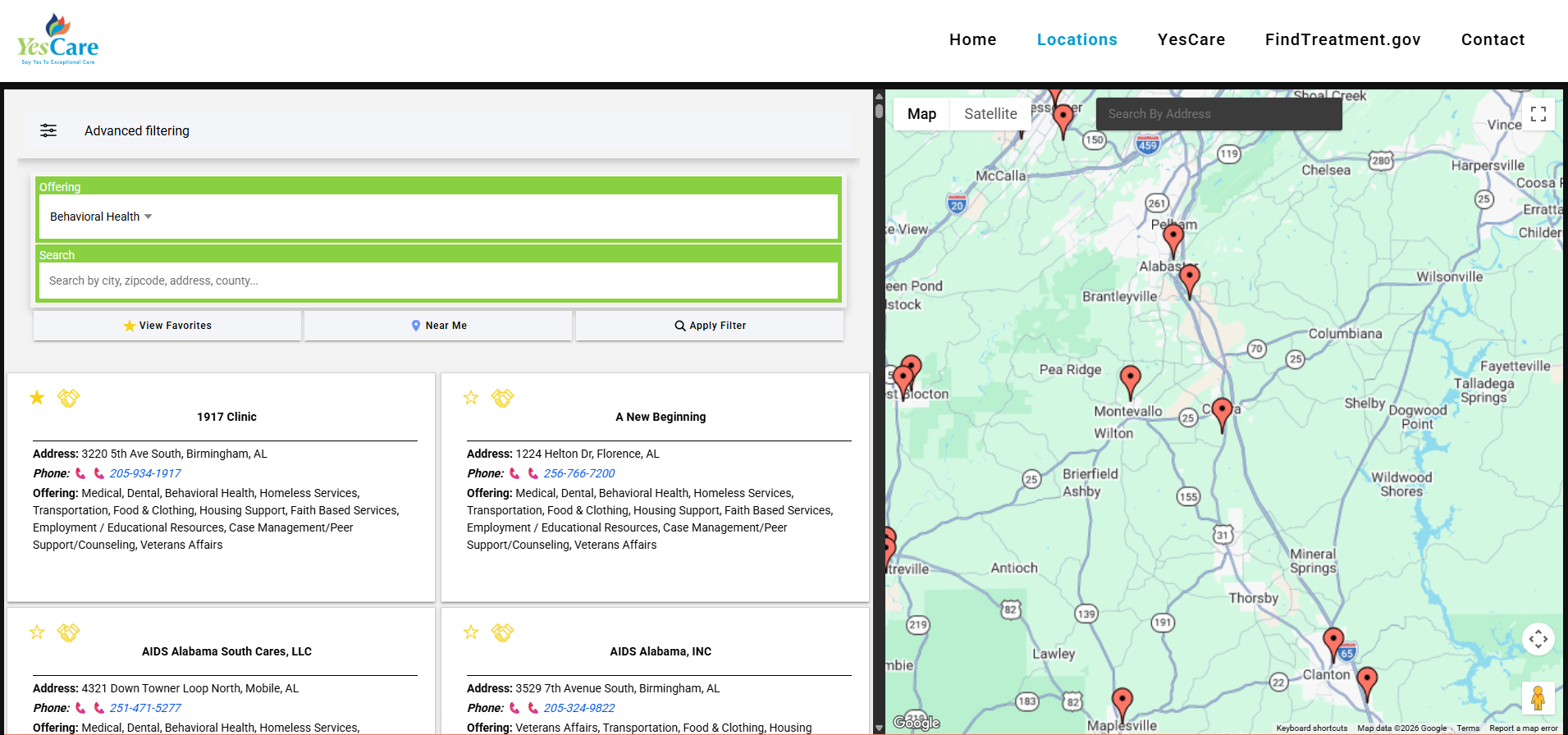Click the Advanced filtering header
This screenshot has height=735, width=1568.
coord(438,130)
